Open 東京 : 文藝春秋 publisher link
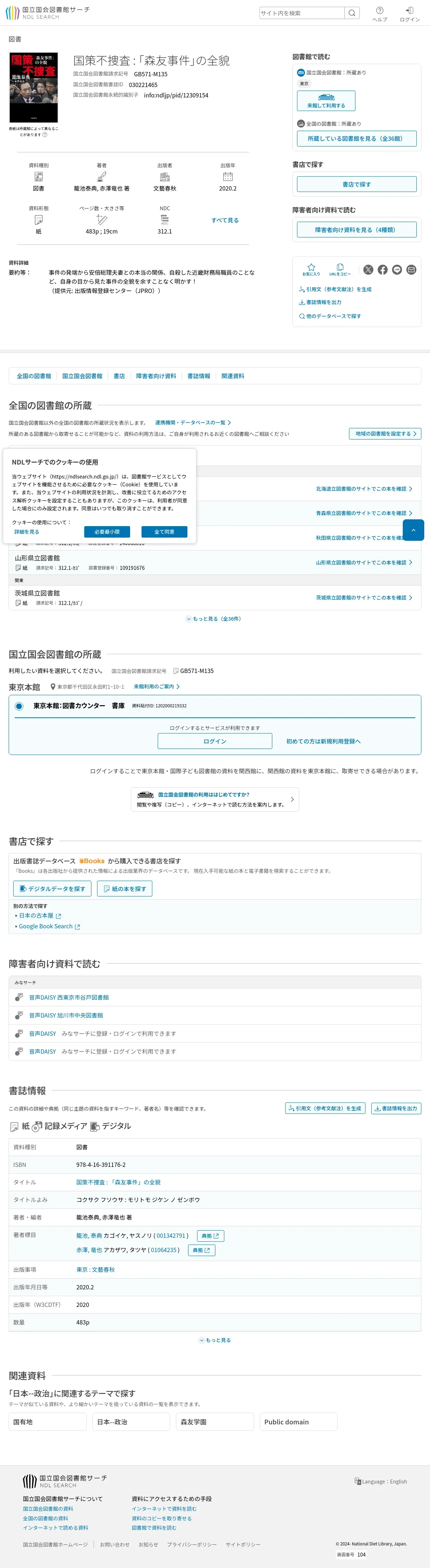This screenshot has height=1568, width=430. [96, 1270]
